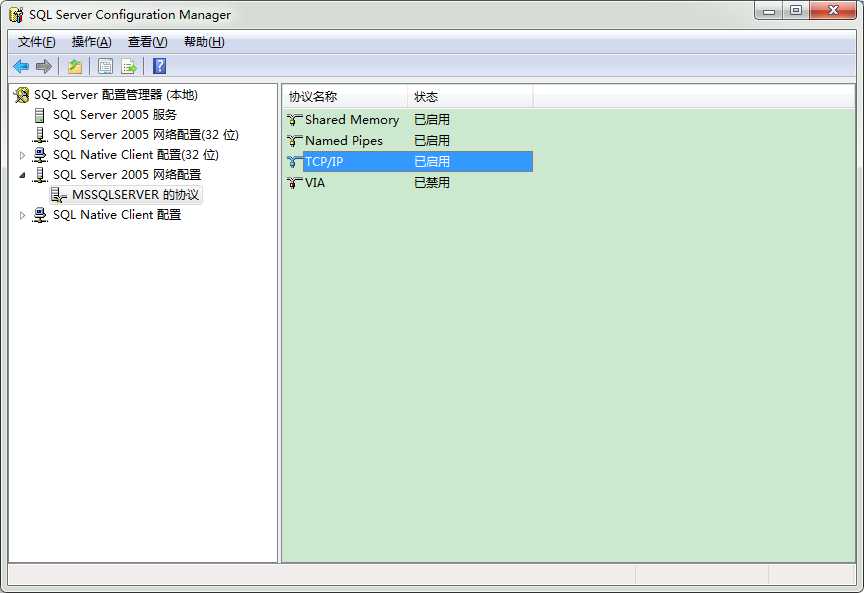Click the MSSQLSERVER 的协议 node icon

click(58, 195)
